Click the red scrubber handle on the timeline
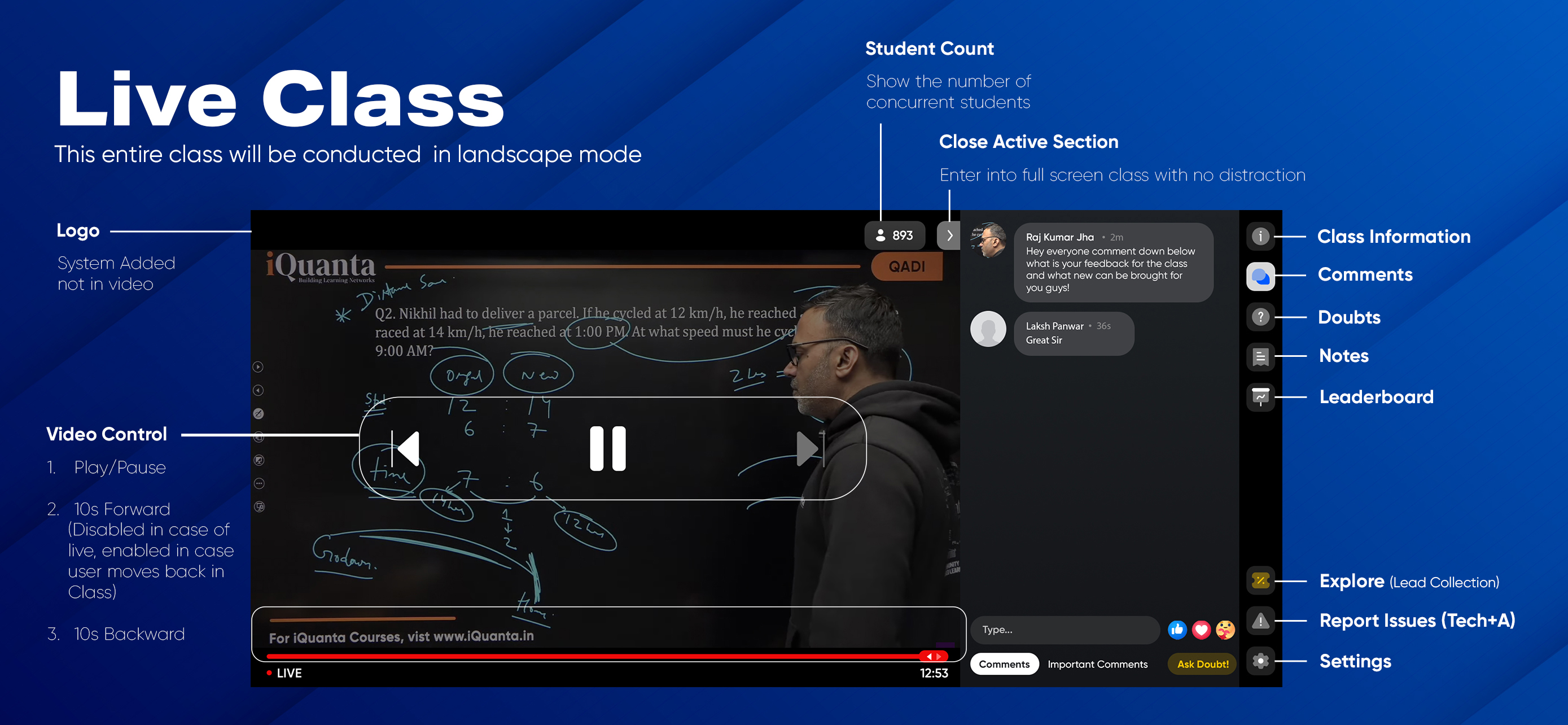Image resolution: width=1568 pixels, height=725 pixels. [934, 656]
